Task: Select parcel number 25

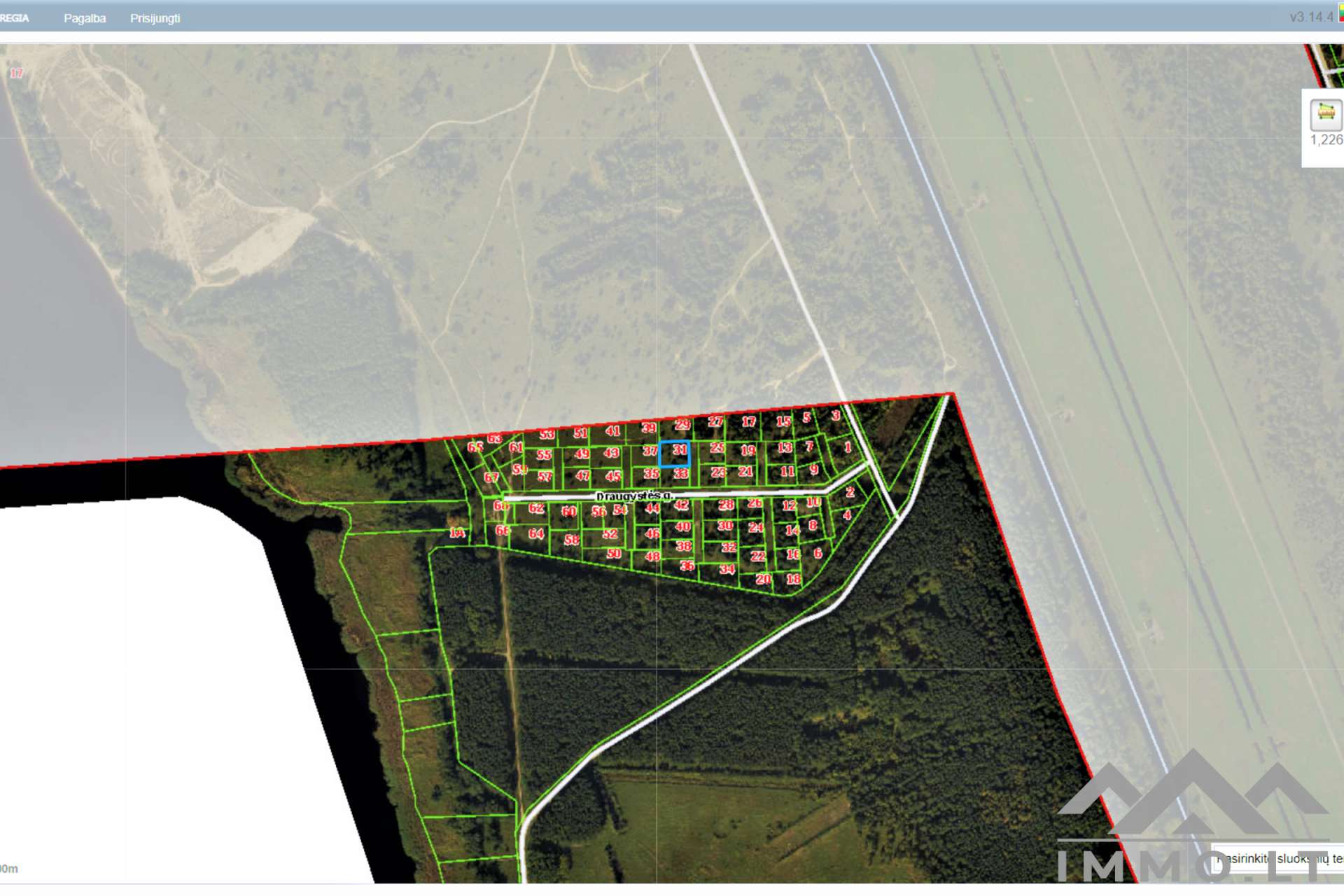Action: tap(717, 448)
